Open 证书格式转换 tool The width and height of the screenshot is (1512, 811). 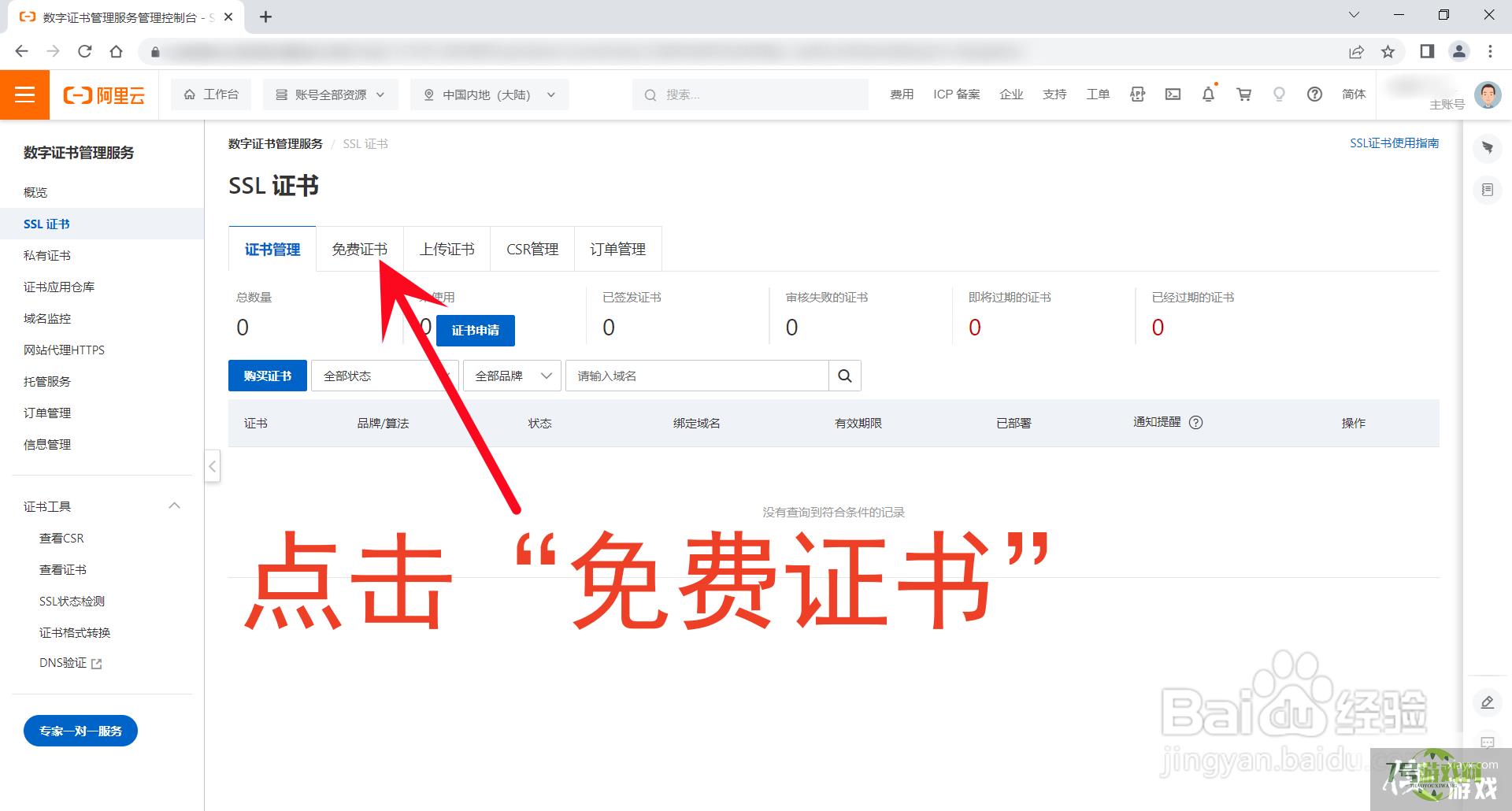point(75,632)
